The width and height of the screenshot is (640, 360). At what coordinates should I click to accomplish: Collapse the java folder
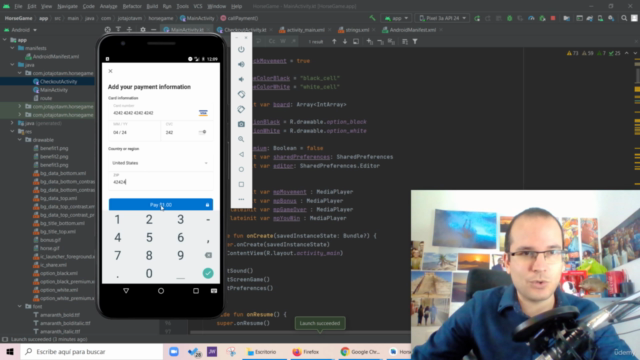click(x=12, y=65)
